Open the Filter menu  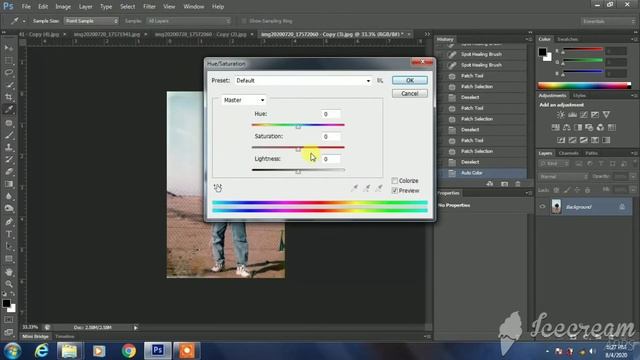coord(149,7)
